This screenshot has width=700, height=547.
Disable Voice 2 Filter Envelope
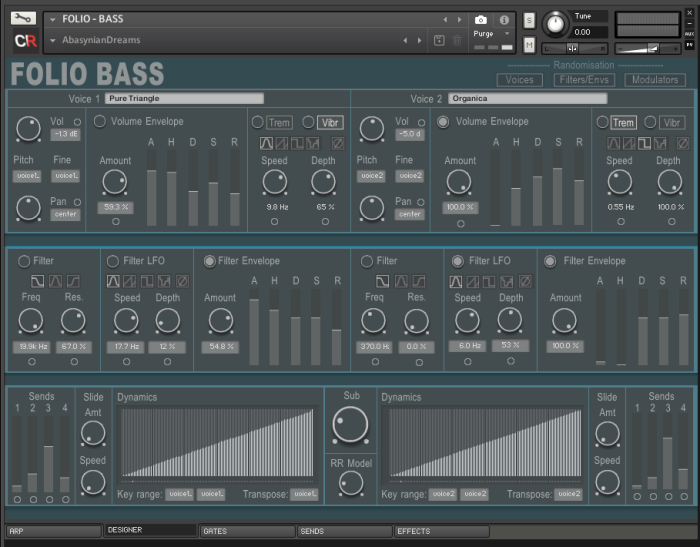coord(550,261)
